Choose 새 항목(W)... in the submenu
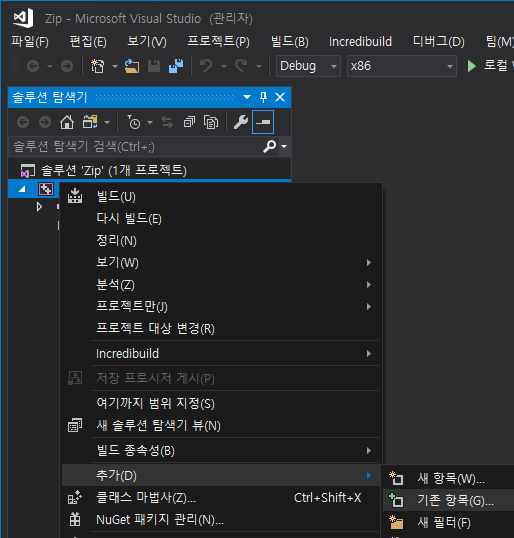 point(448,478)
